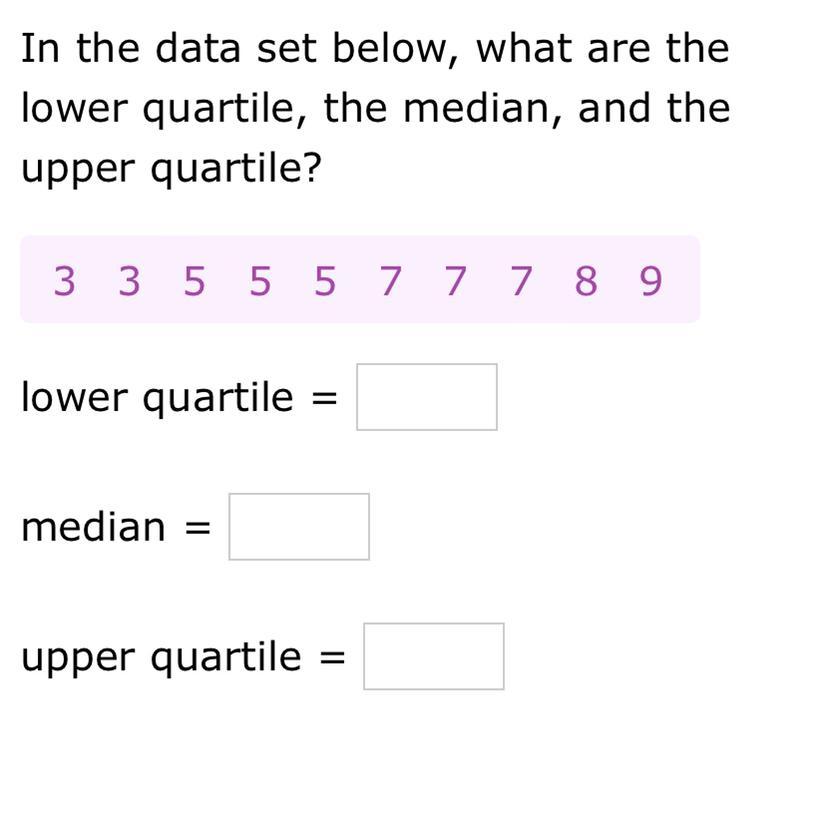The image size is (826, 828).
Task: Click the last 5 before the sevens
Action: 325,281
